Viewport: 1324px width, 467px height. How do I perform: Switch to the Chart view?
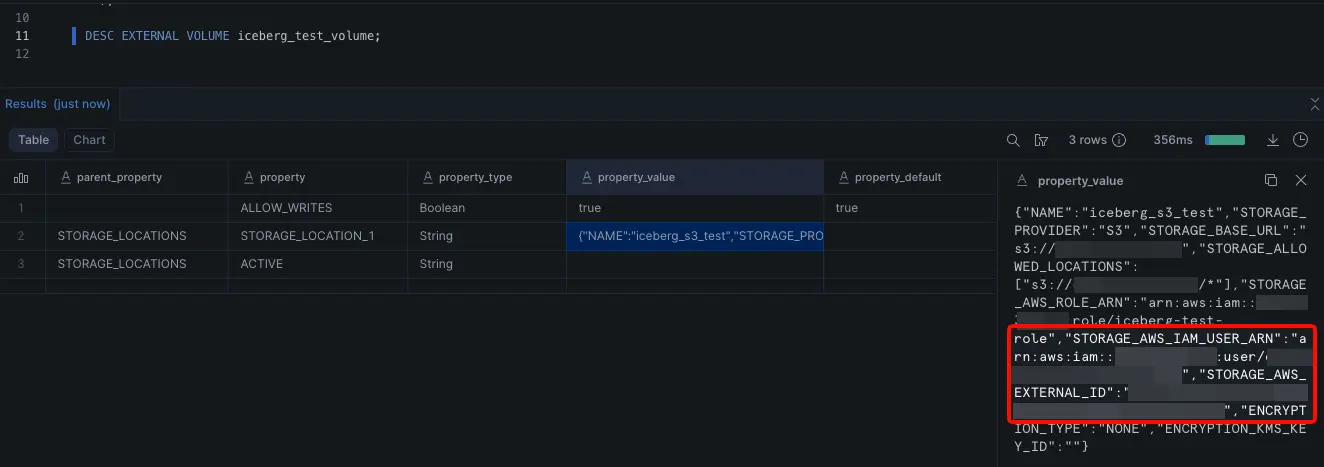pyautogui.click(x=89, y=140)
